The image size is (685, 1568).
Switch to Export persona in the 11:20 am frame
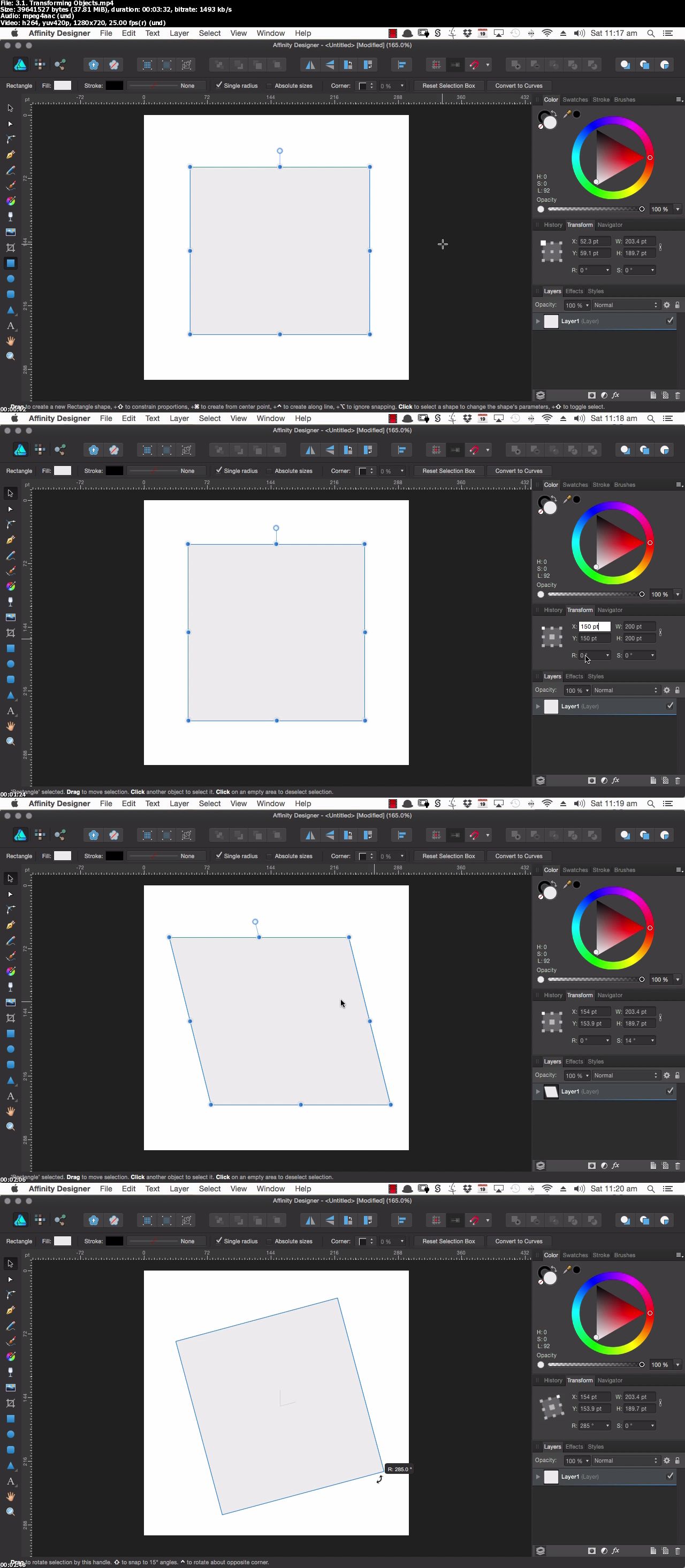click(x=60, y=1220)
